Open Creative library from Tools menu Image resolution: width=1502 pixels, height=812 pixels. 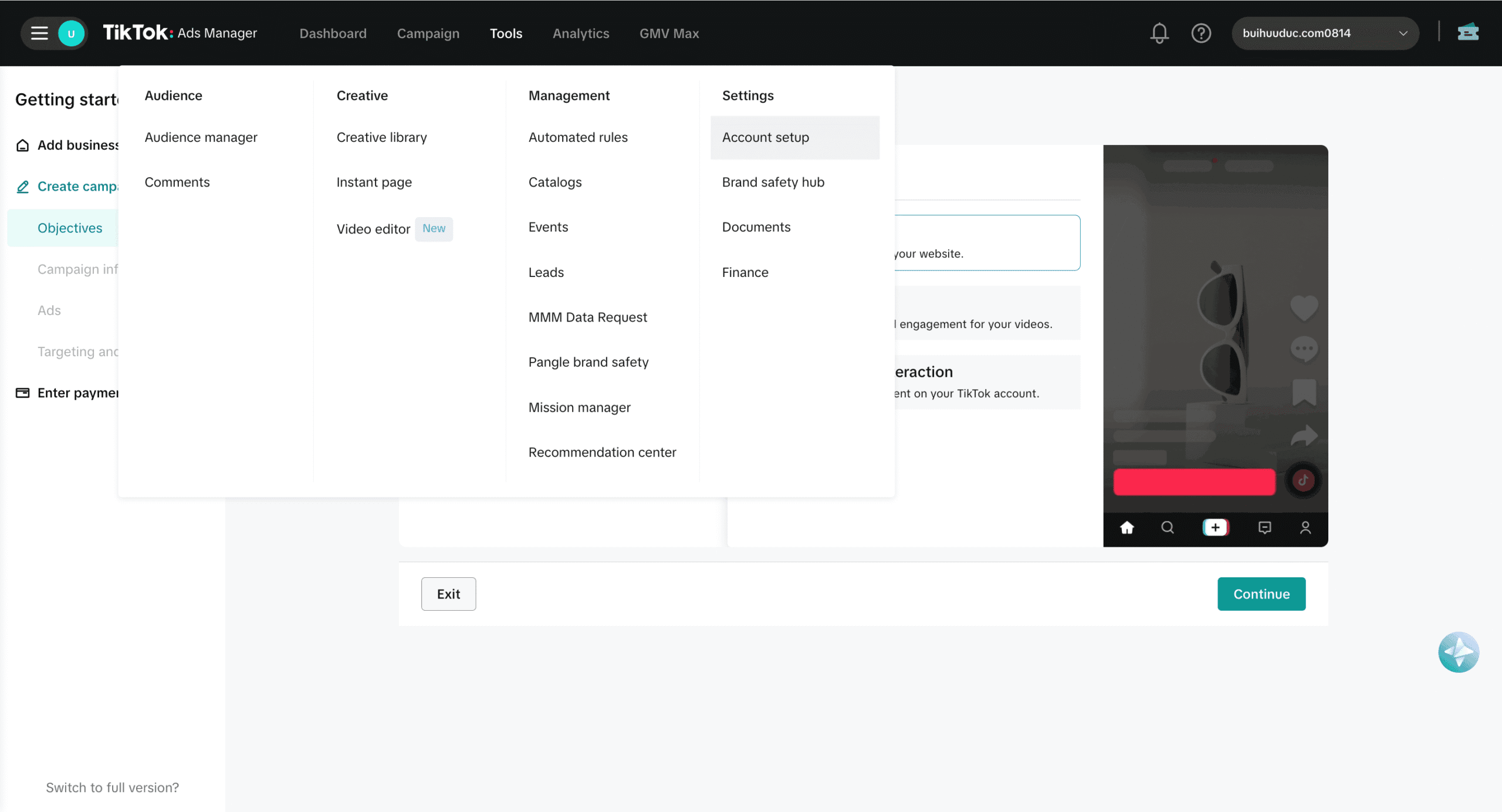(381, 137)
